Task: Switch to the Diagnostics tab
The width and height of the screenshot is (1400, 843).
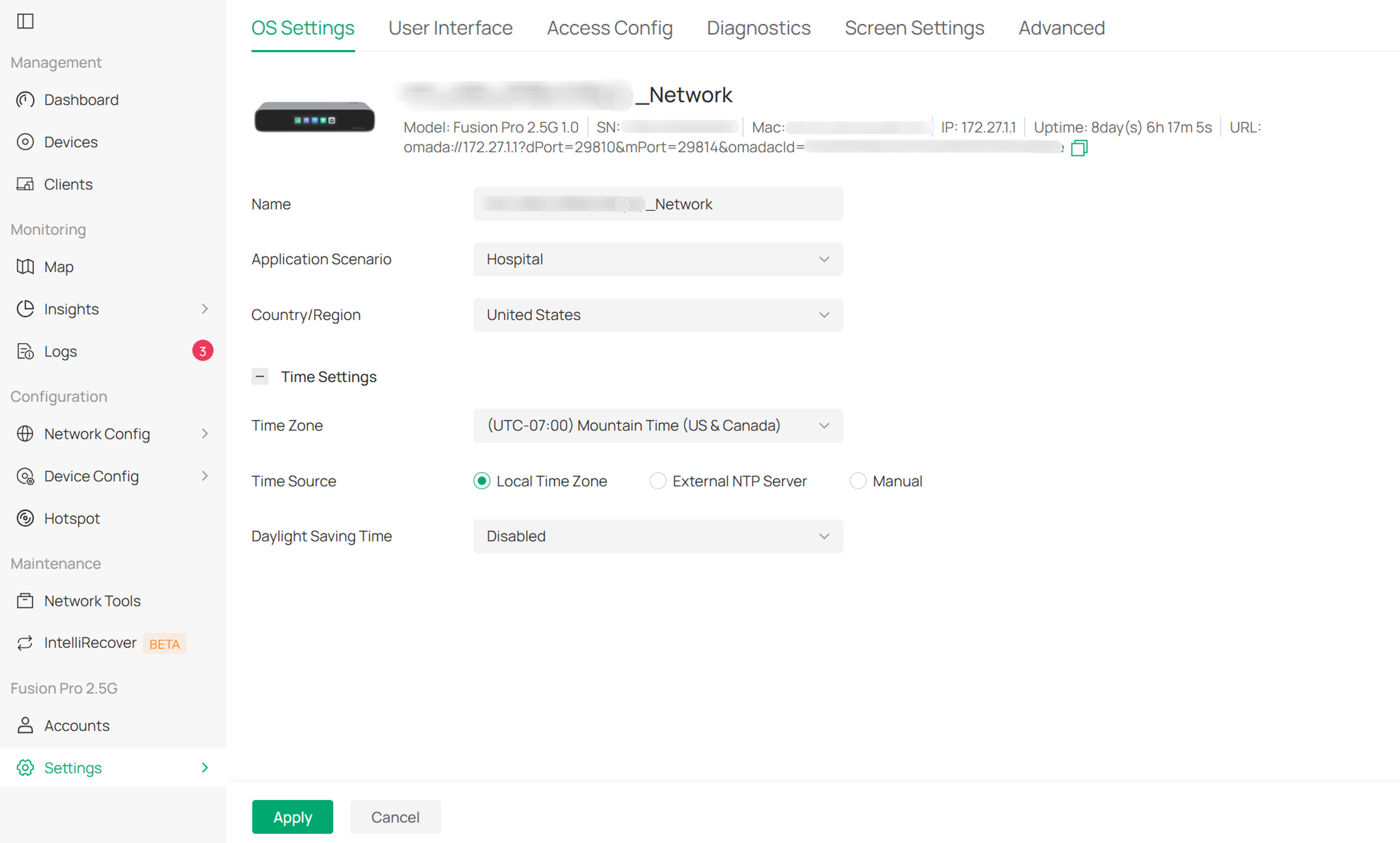Action: pos(759,28)
